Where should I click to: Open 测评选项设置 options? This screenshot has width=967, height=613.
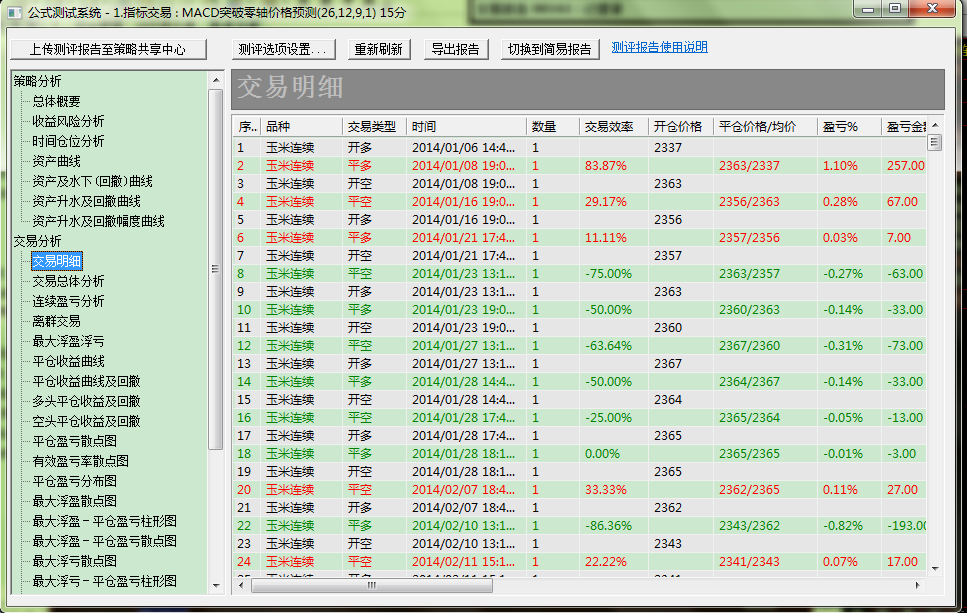point(282,49)
